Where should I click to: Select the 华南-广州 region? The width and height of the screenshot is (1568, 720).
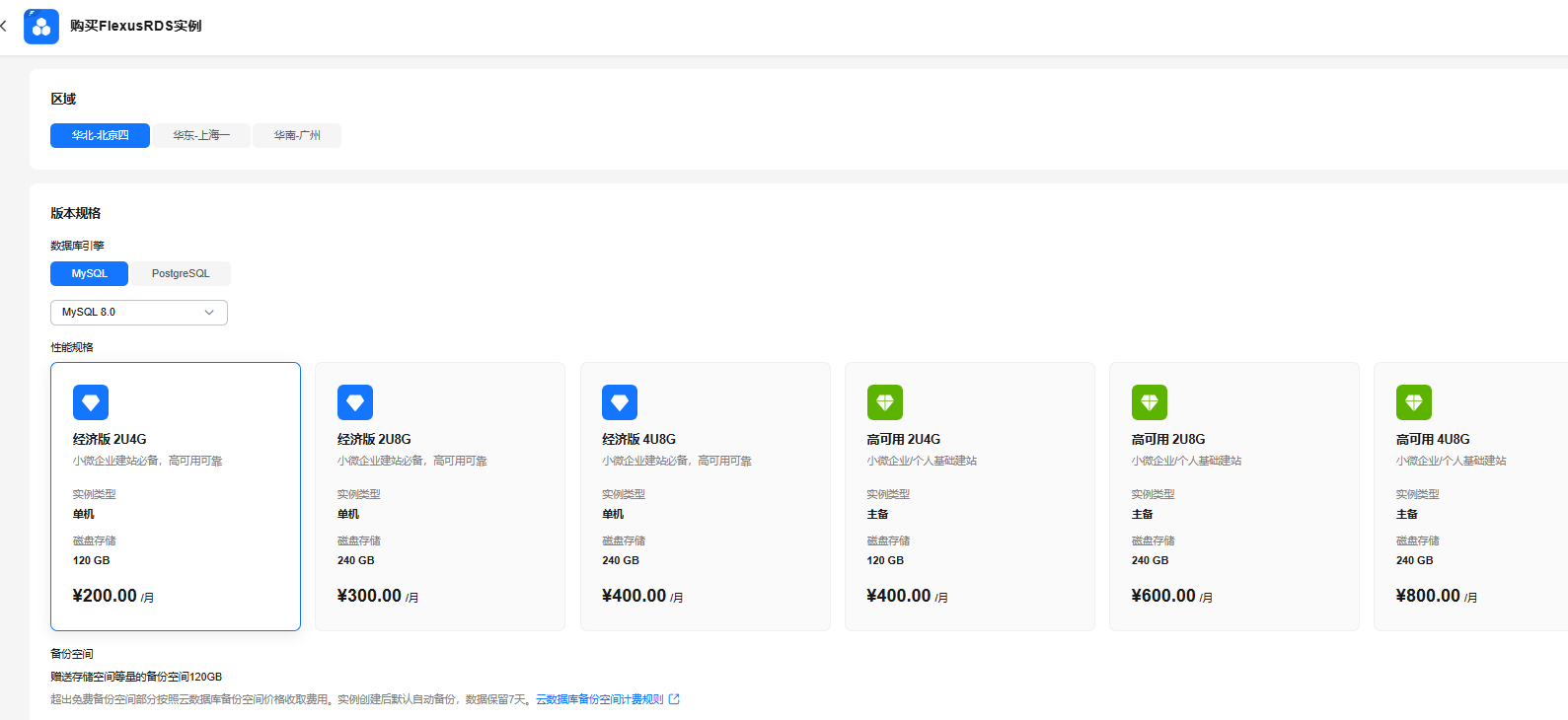tap(297, 135)
